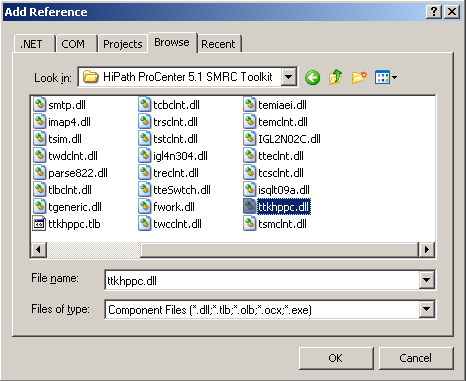Switch to the COM tab
Screen dimensions: 466x381
point(77,44)
